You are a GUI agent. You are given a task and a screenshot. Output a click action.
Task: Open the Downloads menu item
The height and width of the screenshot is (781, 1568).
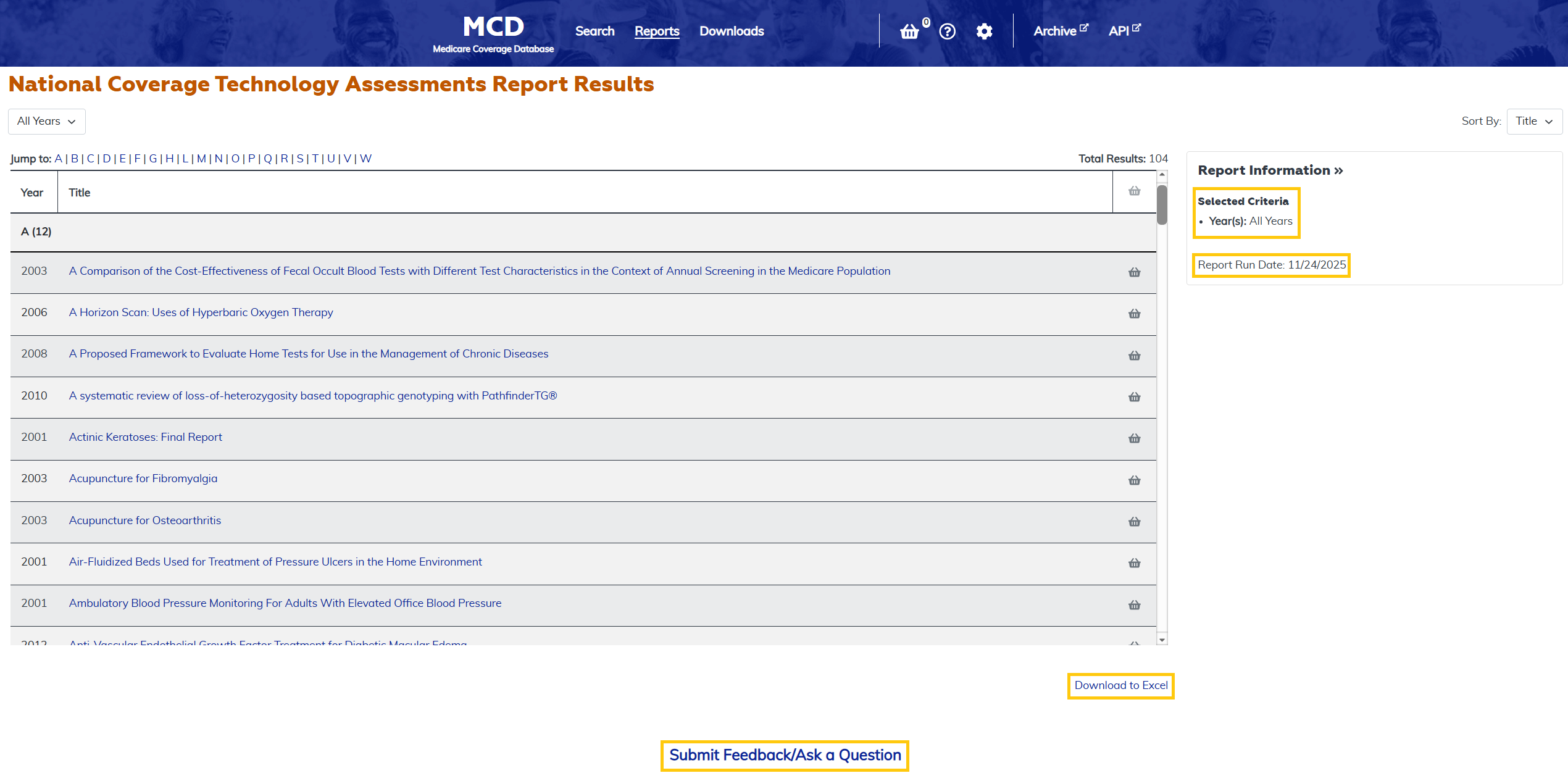(x=732, y=31)
